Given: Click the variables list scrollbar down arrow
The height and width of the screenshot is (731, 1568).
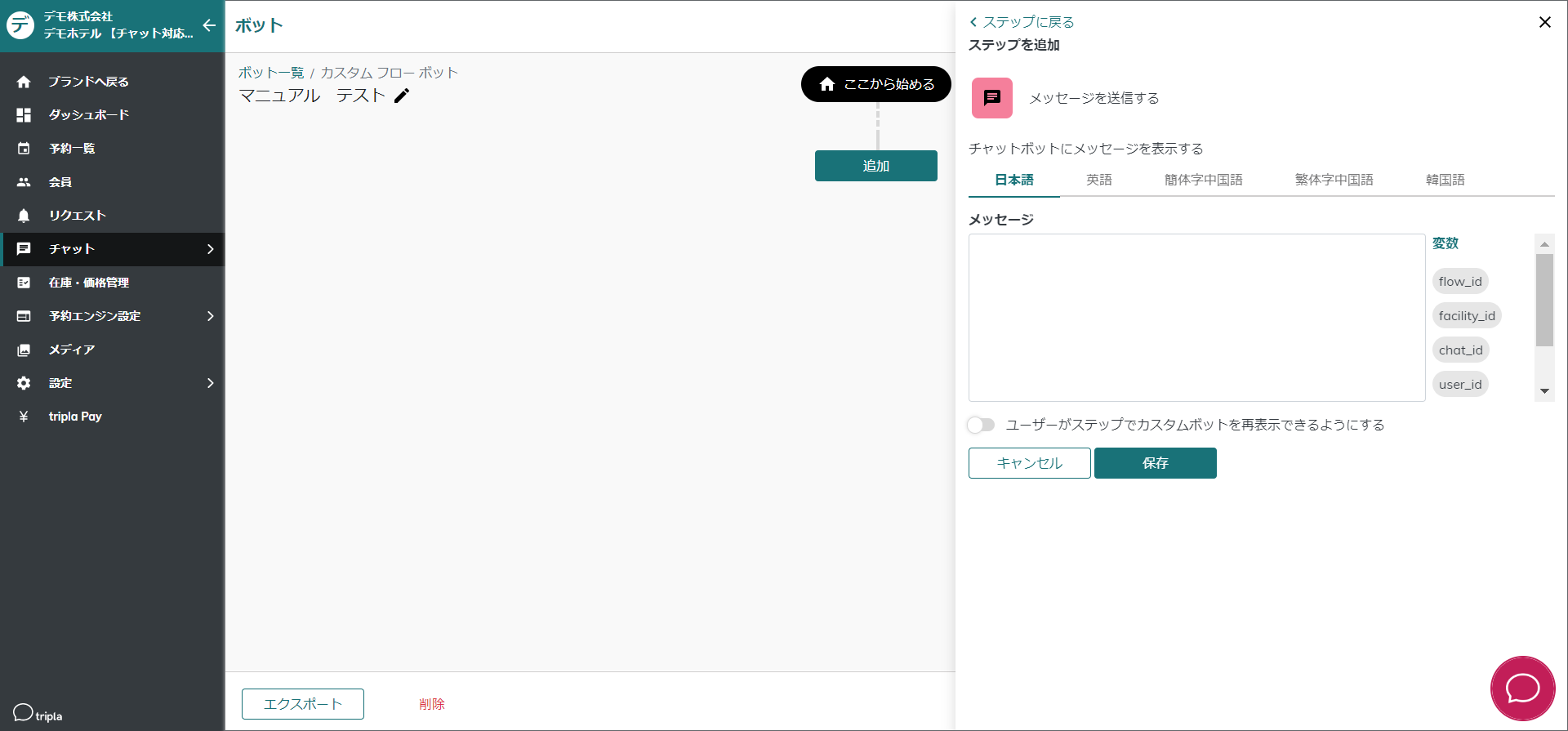Looking at the screenshot, I should pyautogui.click(x=1543, y=391).
